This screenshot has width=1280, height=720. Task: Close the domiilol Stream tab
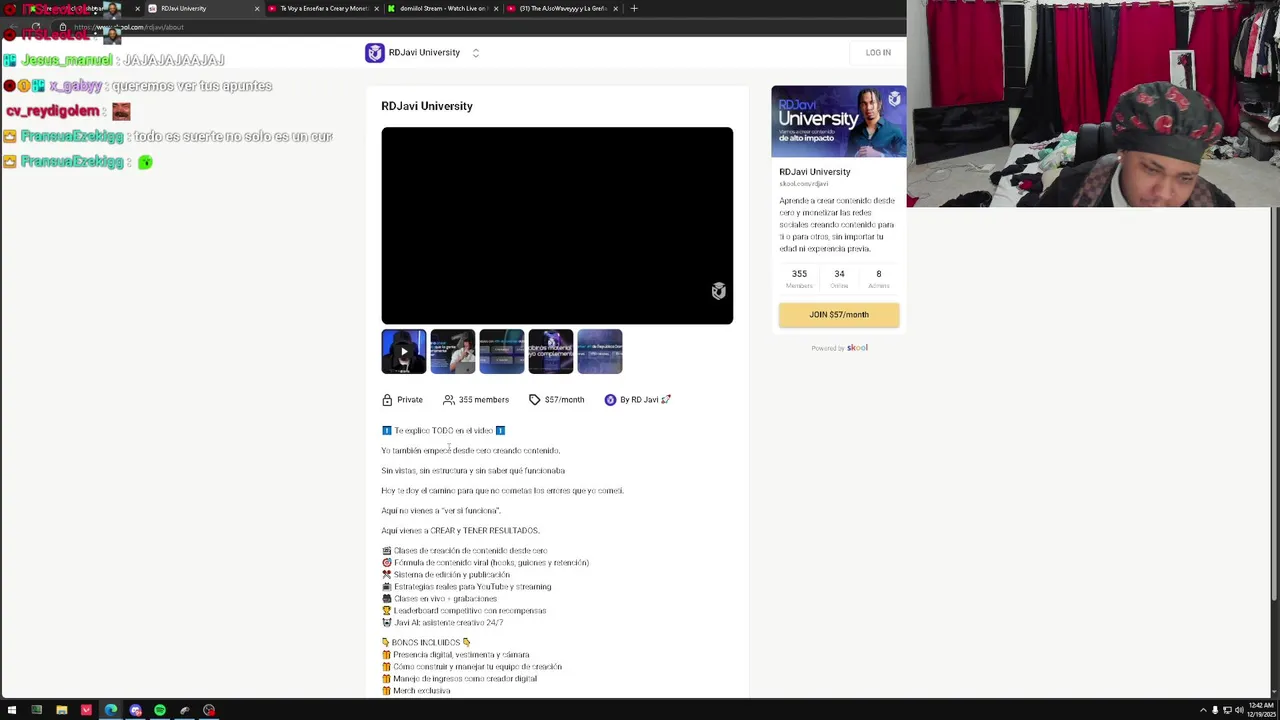(x=496, y=8)
